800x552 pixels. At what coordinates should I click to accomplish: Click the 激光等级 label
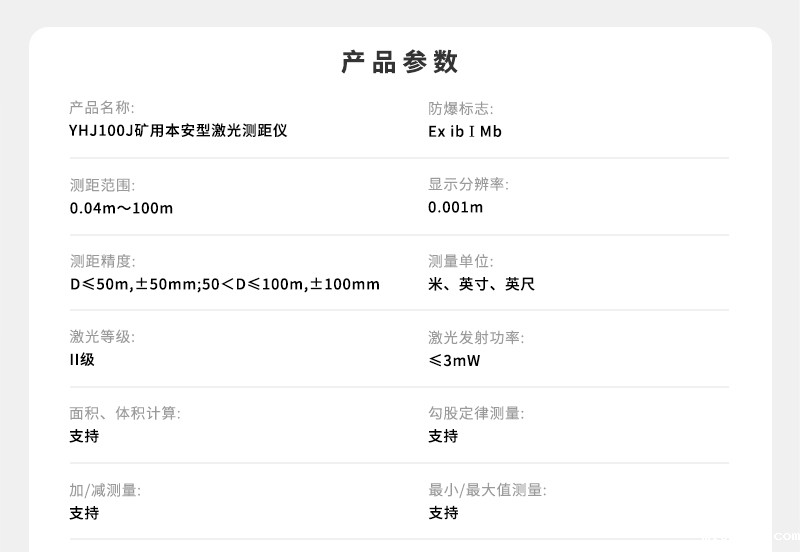(101, 337)
